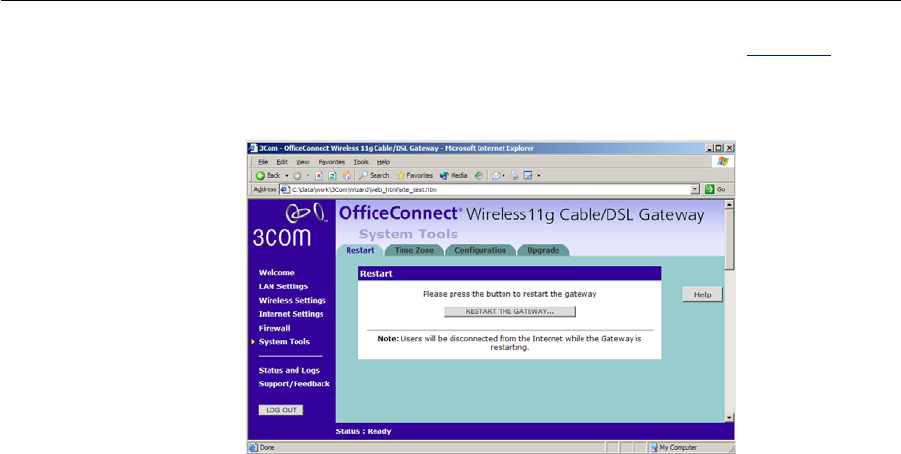This screenshot has height=454, width=901.
Task: Click the Edit page toolbar icon
Action: (x=528, y=176)
